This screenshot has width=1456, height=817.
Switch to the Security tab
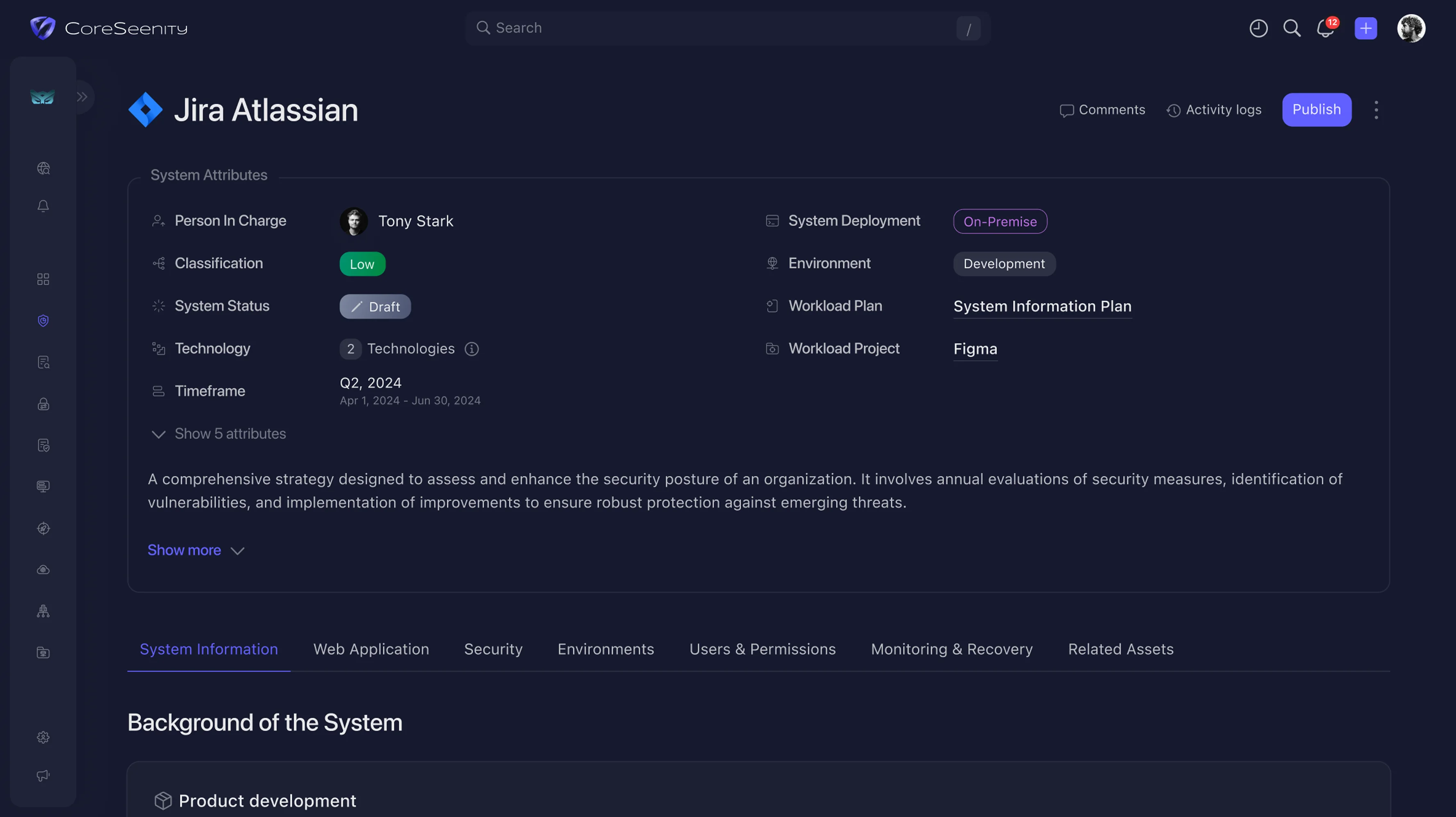pyautogui.click(x=493, y=649)
